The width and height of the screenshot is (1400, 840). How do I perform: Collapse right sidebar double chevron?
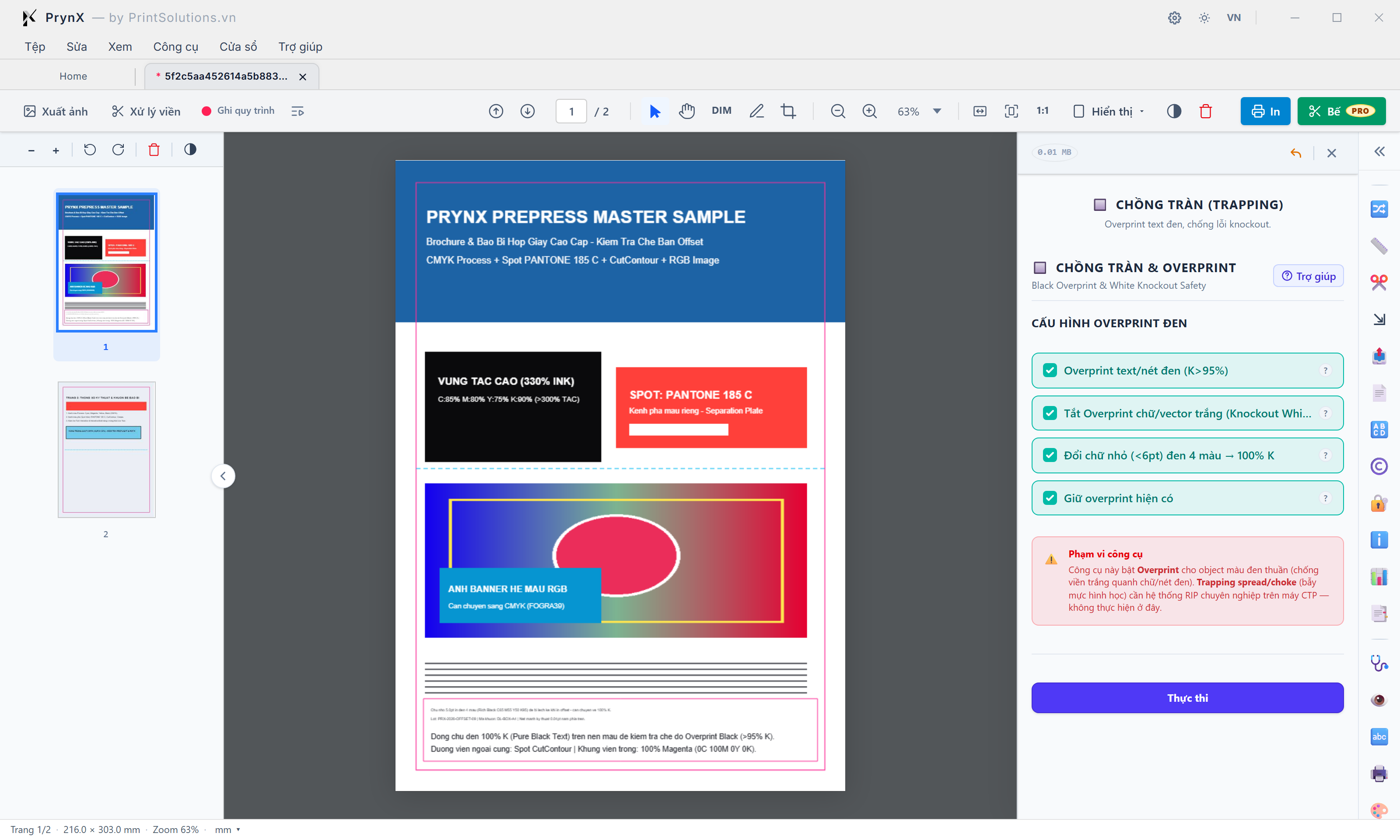(x=1379, y=152)
